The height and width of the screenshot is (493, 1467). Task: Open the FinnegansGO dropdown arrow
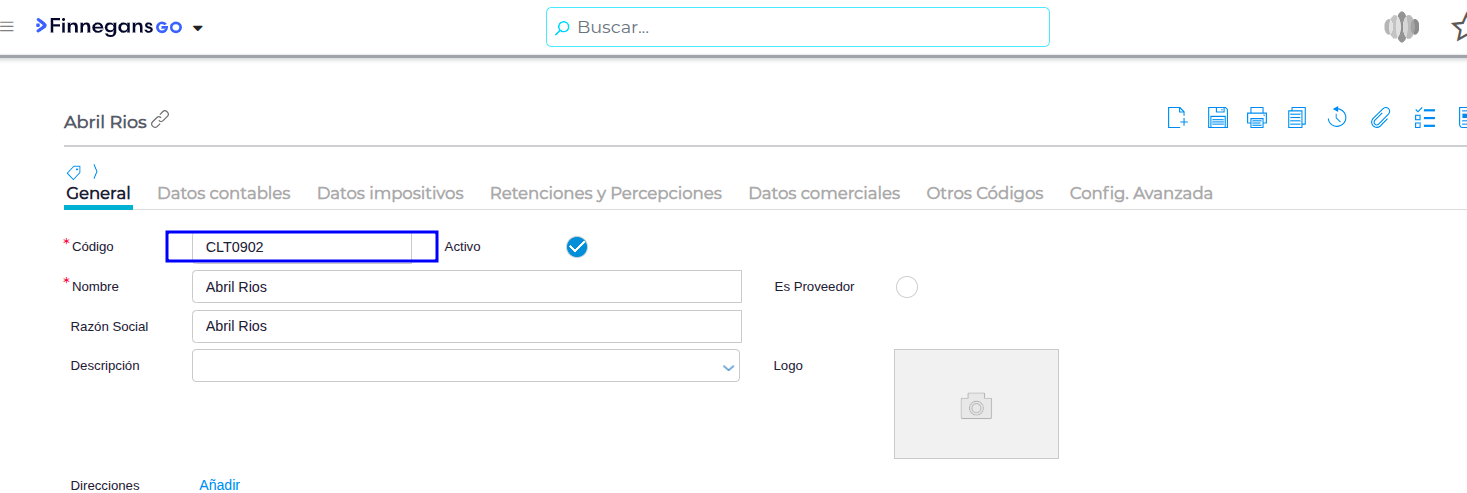click(198, 28)
